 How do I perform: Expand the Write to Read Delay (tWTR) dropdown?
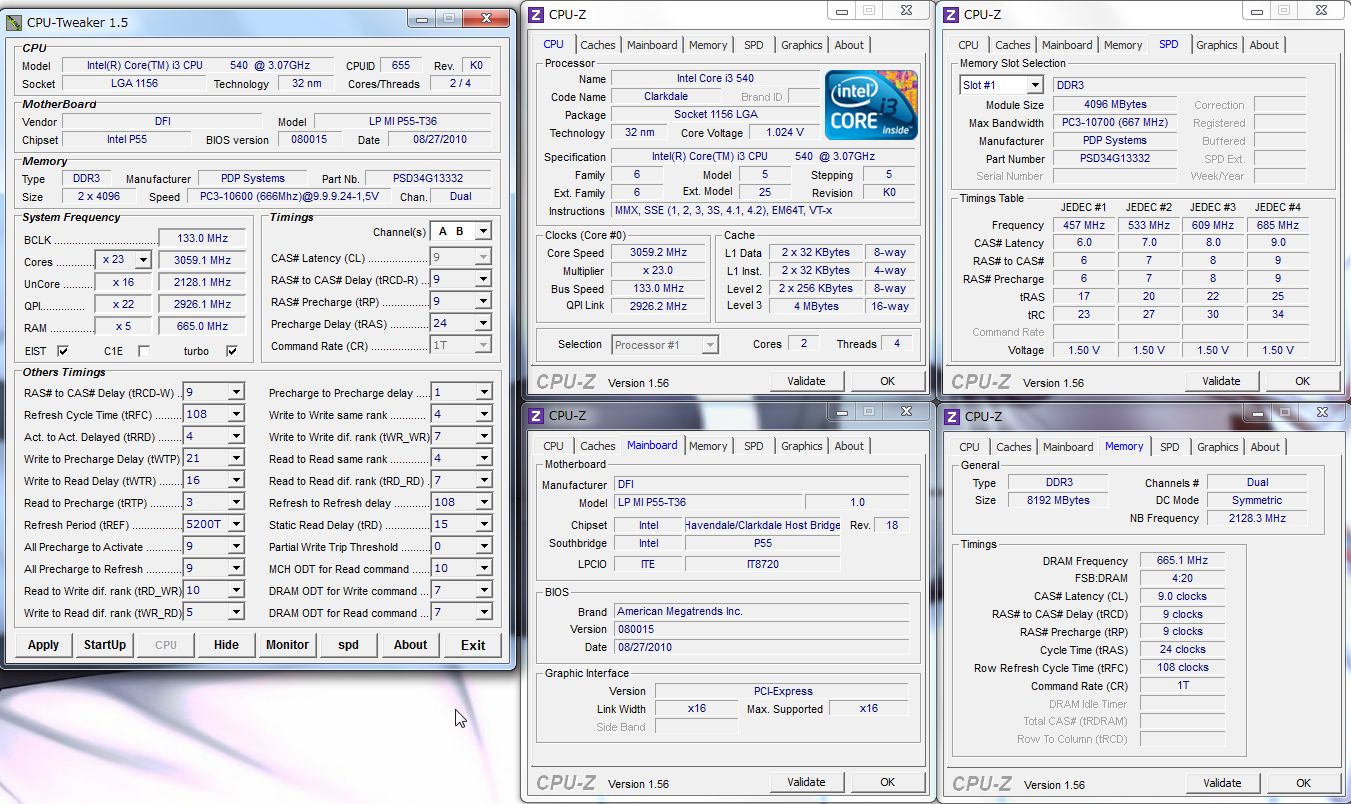click(x=236, y=480)
